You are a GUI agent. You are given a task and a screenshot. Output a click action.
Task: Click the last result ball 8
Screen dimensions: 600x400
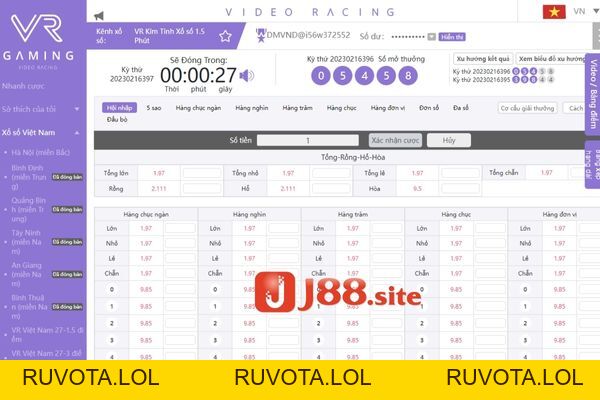point(408,75)
